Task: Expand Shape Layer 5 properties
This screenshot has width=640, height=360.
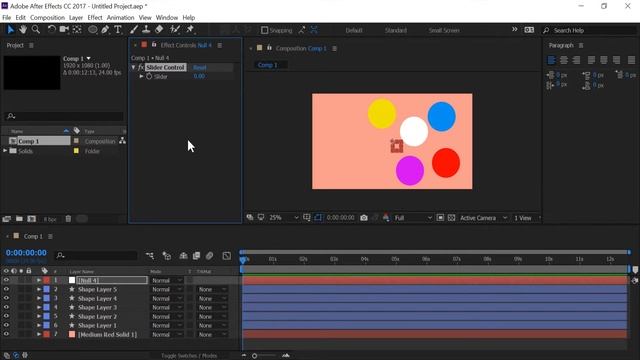Action: pos(39,289)
